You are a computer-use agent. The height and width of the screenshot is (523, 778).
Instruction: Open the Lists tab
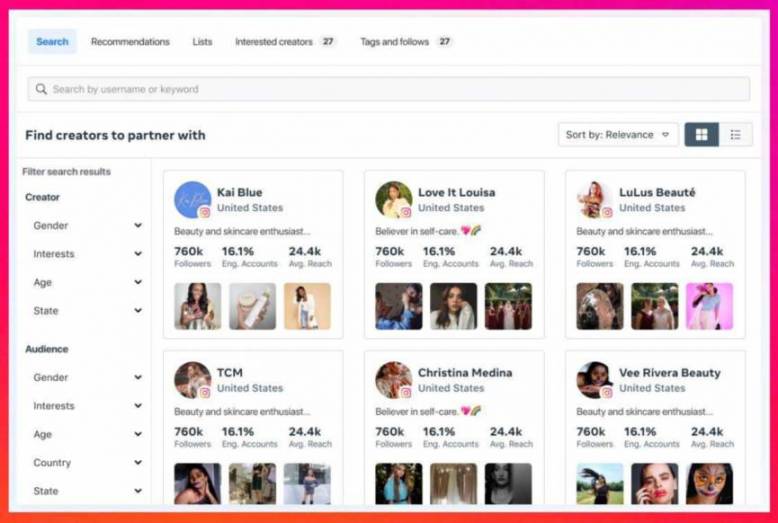[202, 42]
